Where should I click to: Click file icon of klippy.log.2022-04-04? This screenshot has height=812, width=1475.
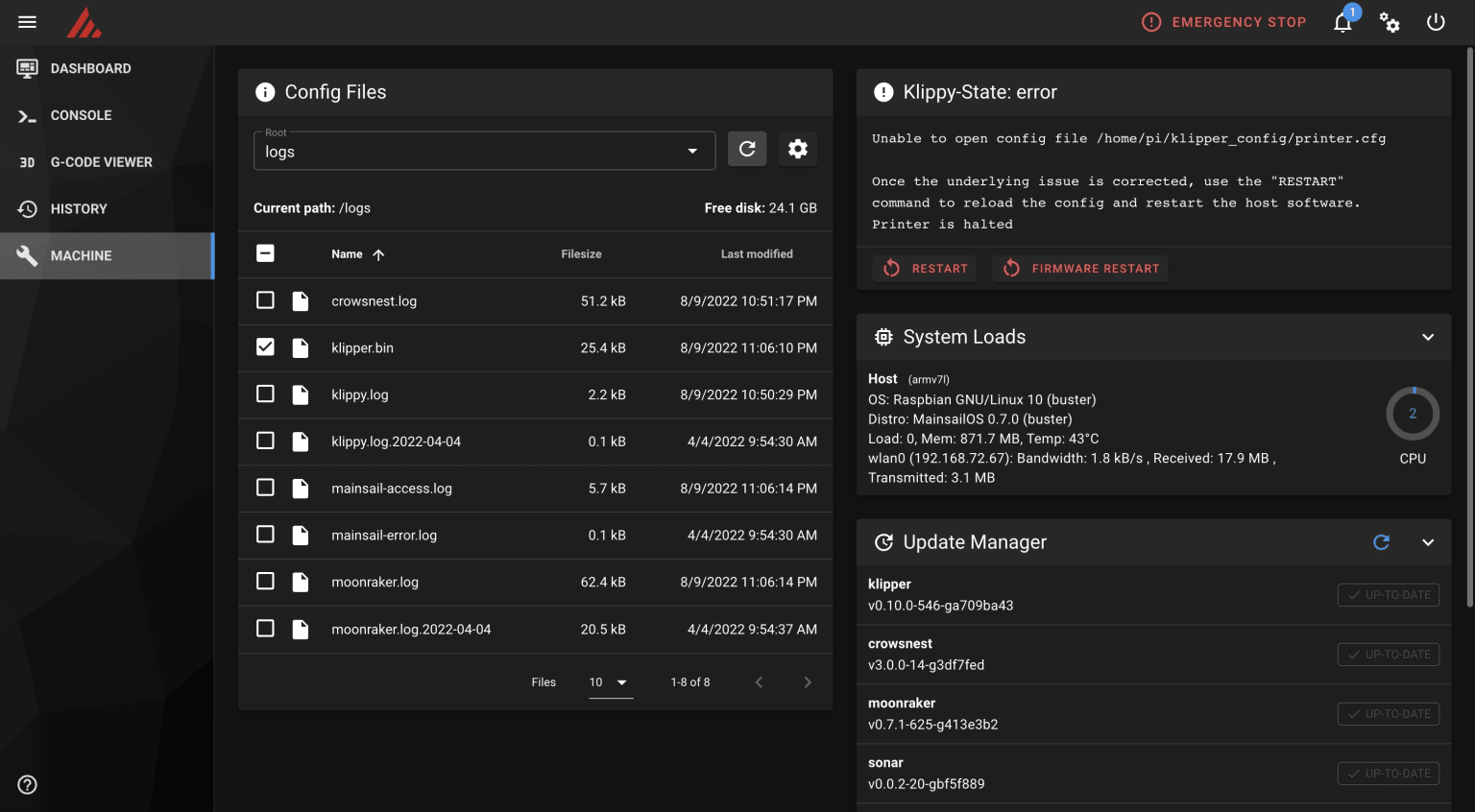click(301, 442)
